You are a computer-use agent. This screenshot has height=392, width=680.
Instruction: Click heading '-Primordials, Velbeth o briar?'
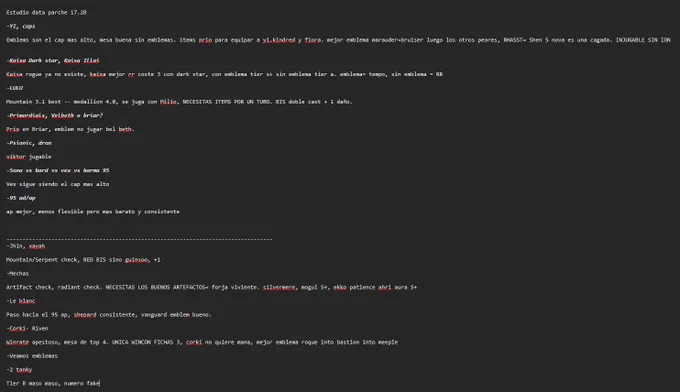[55, 115]
